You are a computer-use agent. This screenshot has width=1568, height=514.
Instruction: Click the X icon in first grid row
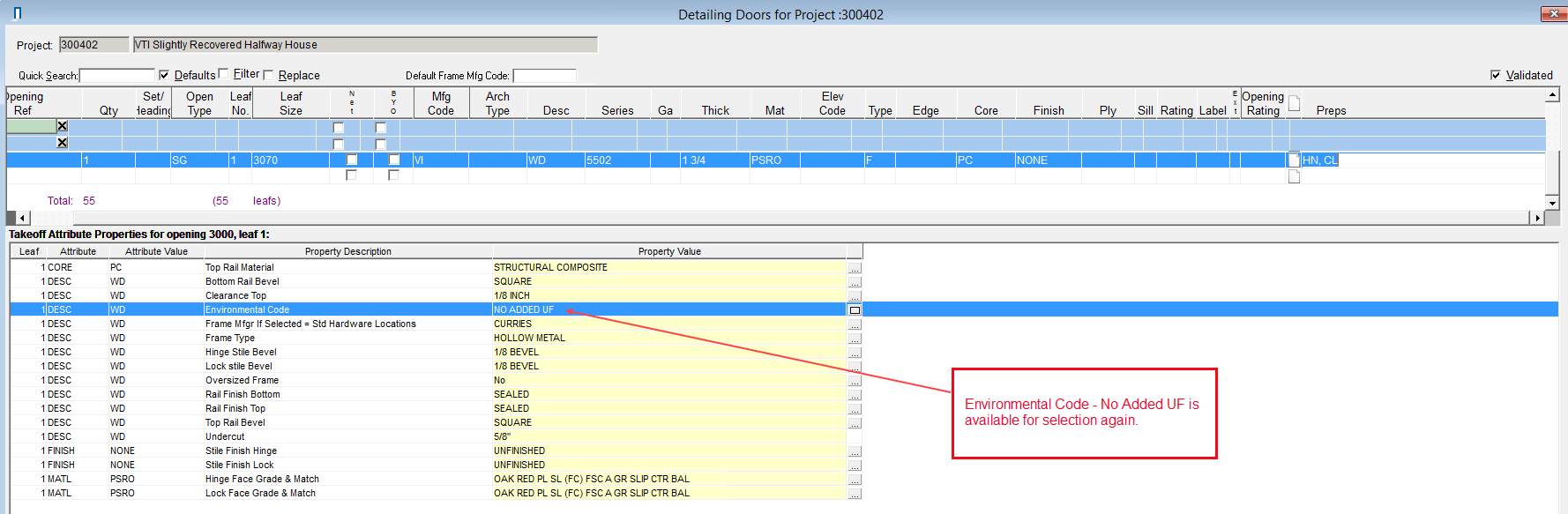62,126
